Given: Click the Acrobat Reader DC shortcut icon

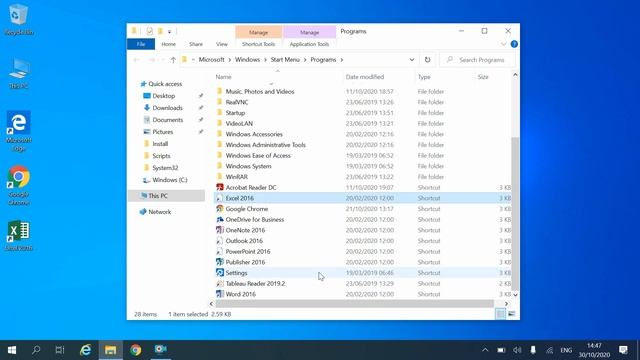Looking at the screenshot, I should [x=220, y=187].
